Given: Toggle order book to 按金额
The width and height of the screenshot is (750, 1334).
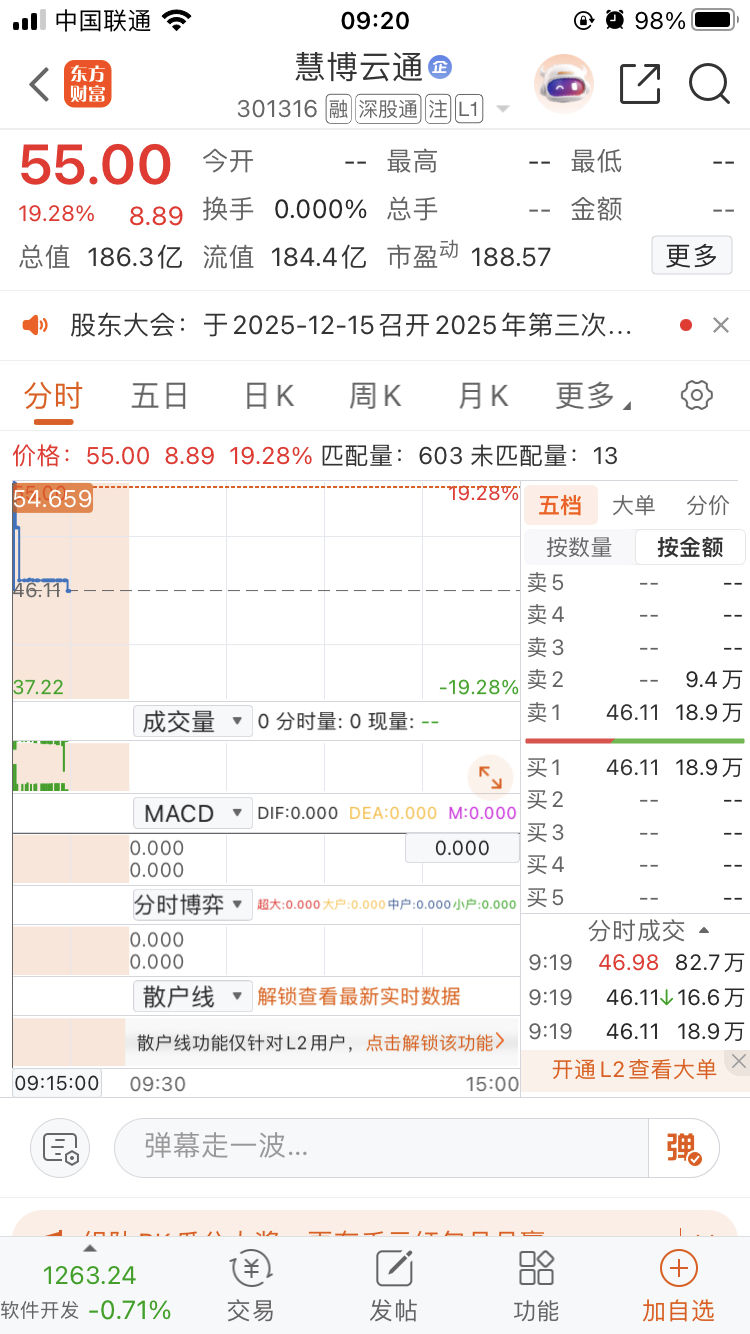Looking at the screenshot, I should point(690,547).
